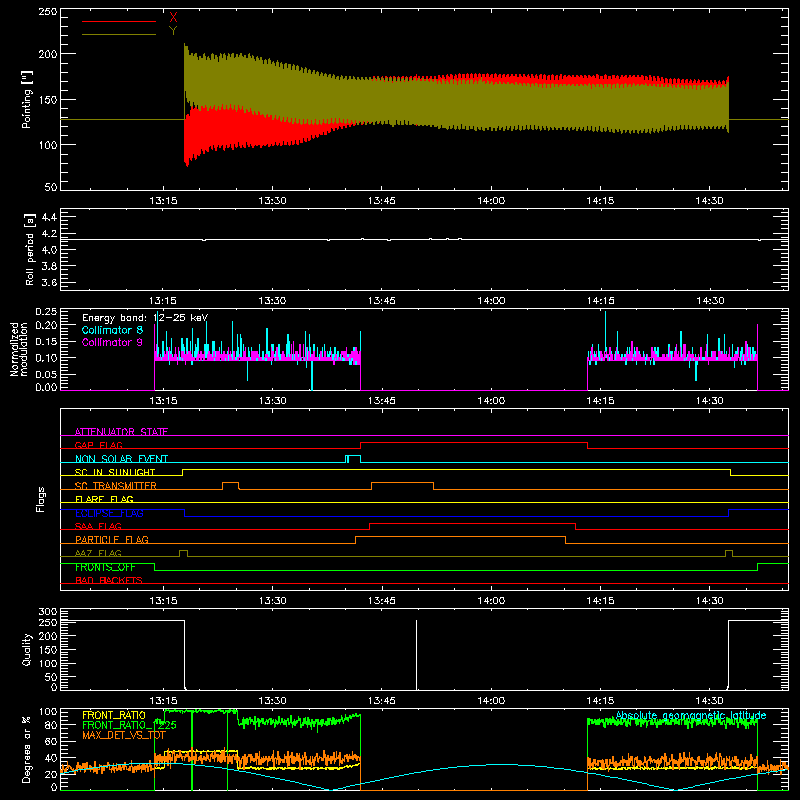Click the raised segment of the SAA_FLAG trace
This screenshot has height=800, width=800.
pos(472,523)
